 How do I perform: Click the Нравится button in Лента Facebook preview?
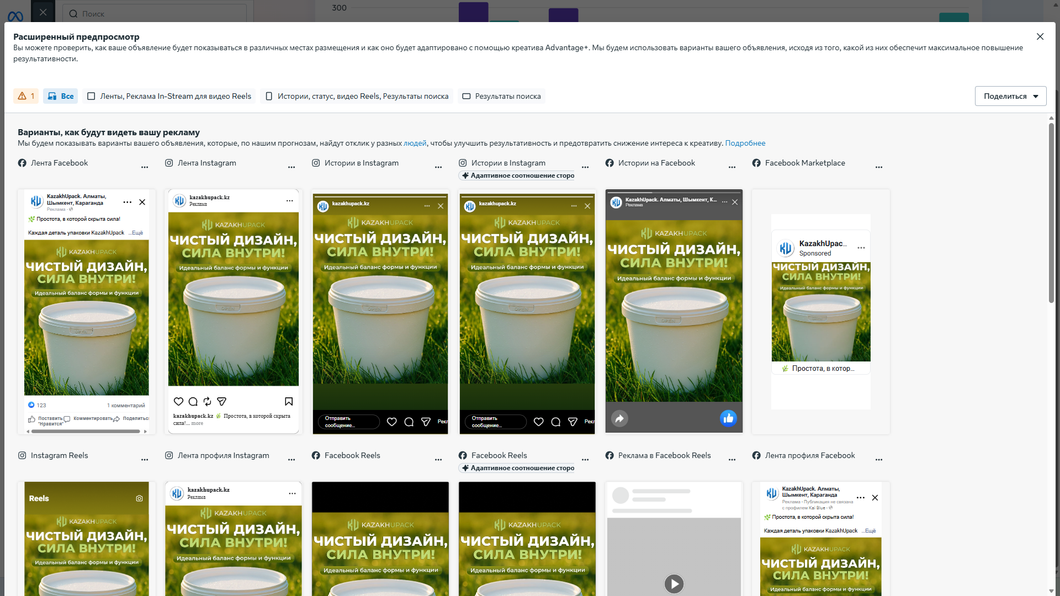[x=46, y=420]
